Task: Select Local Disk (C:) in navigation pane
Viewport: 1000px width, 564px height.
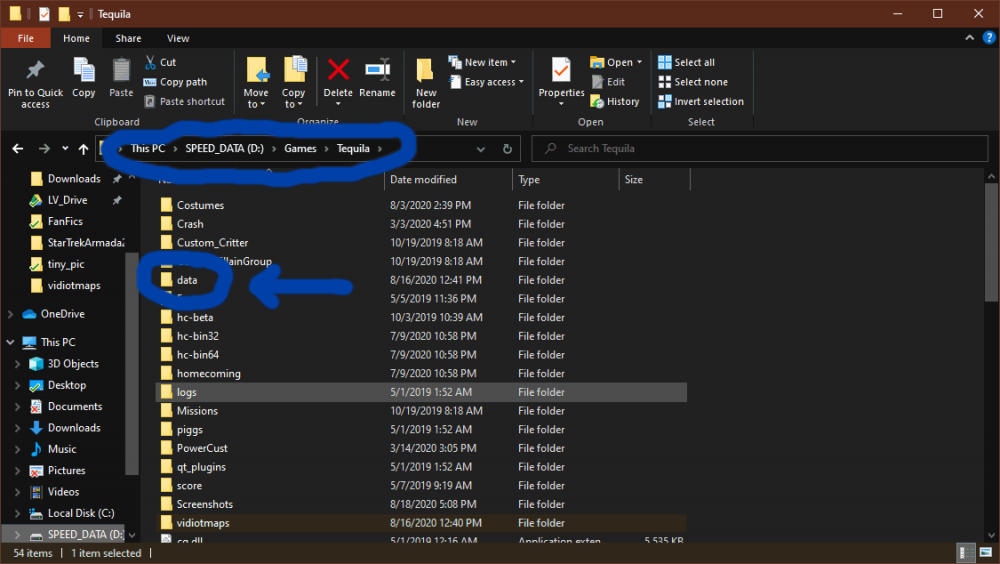Action: pyautogui.click(x=81, y=513)
